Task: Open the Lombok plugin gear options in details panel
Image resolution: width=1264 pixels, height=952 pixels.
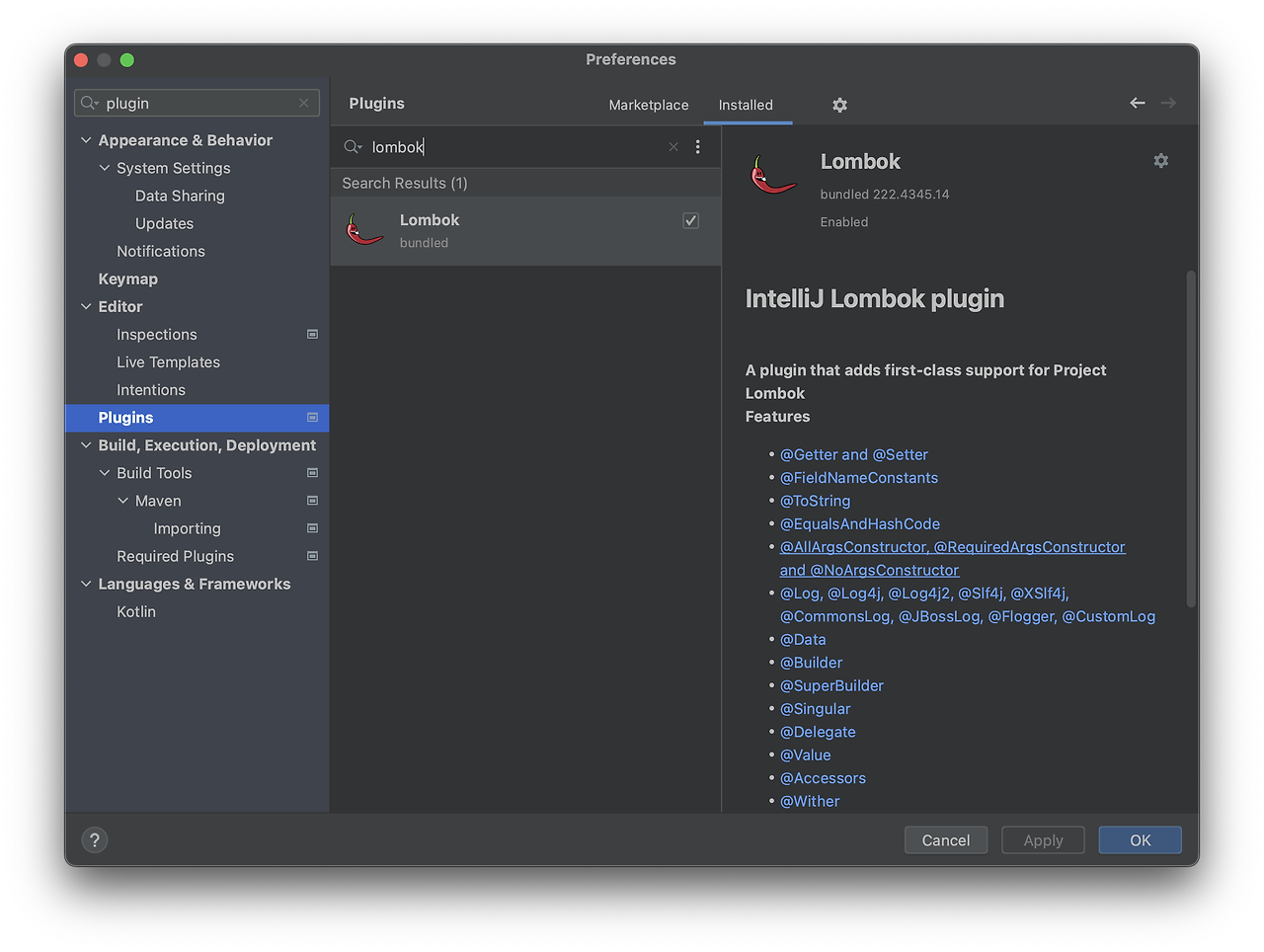Action: (x=1161, y=160)
